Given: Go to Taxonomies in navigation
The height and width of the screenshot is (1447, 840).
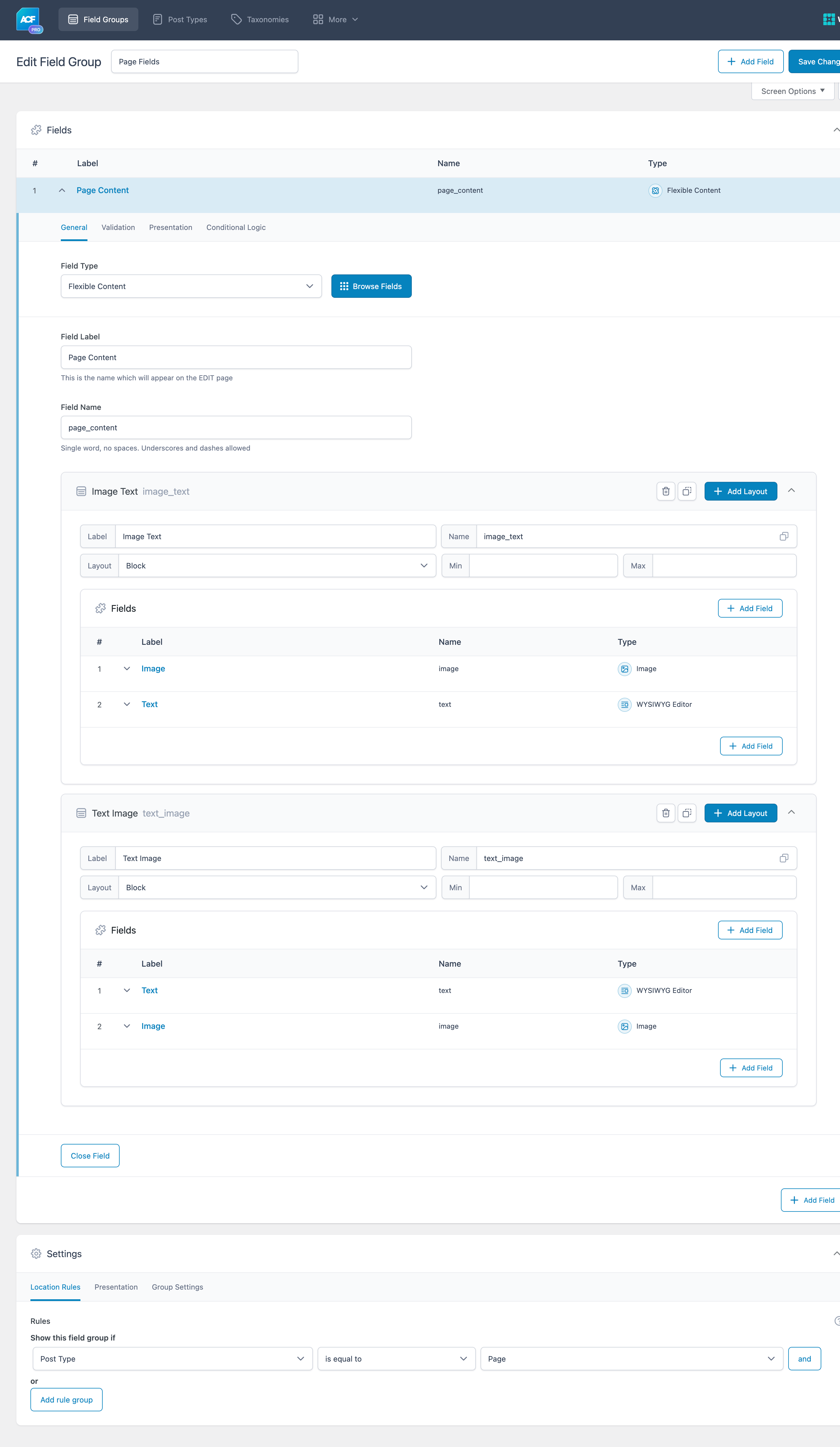Looking at the screenshot, I should point(259,20).
